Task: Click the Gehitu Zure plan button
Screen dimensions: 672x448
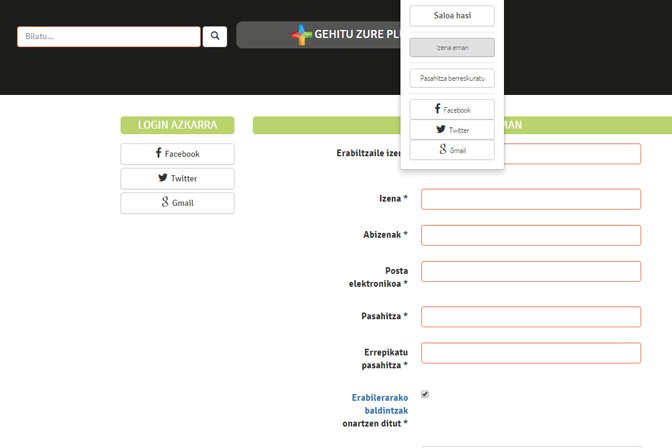Action: (318, 35)
